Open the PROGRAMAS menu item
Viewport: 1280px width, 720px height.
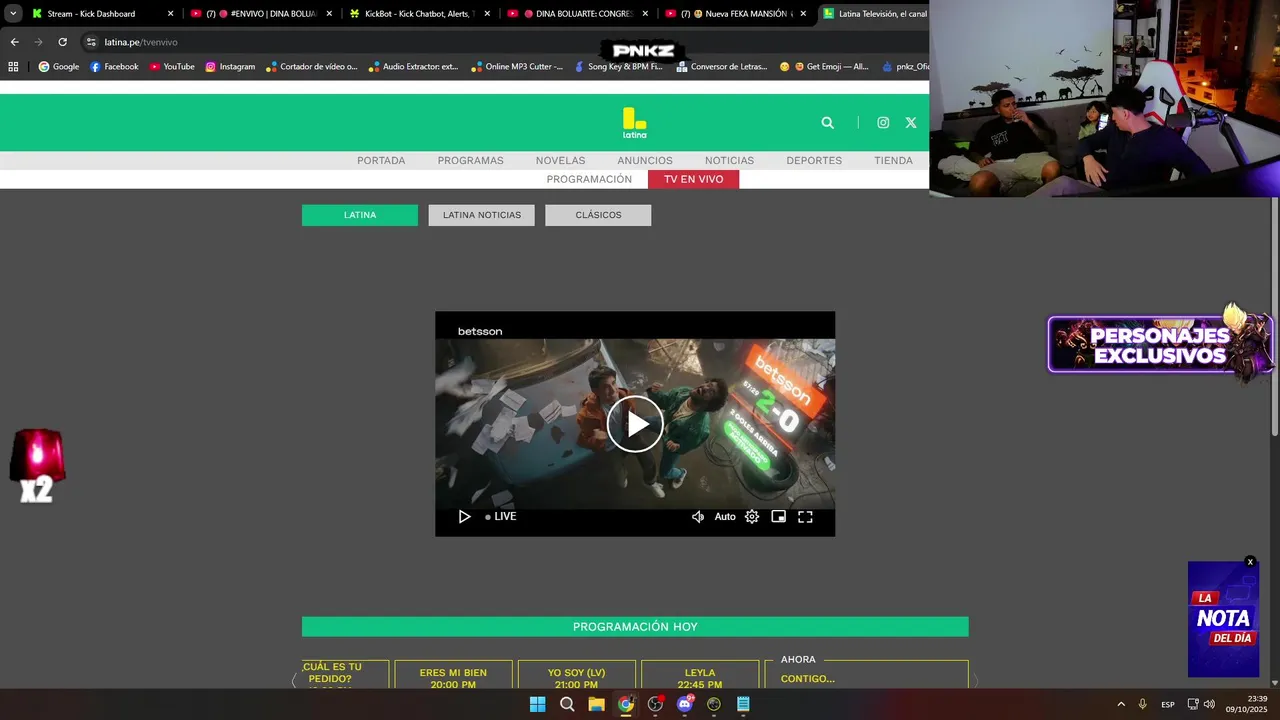[470, 160]
